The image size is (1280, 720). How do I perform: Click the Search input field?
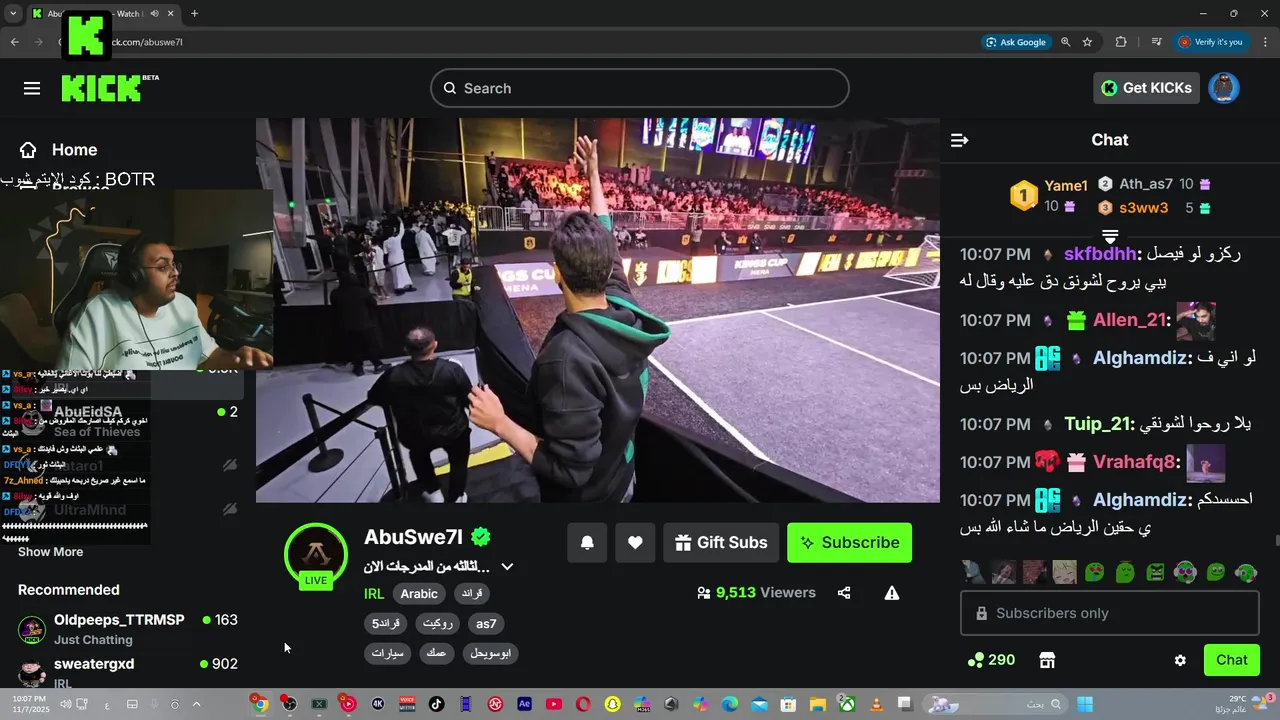(x=640, y=88)
